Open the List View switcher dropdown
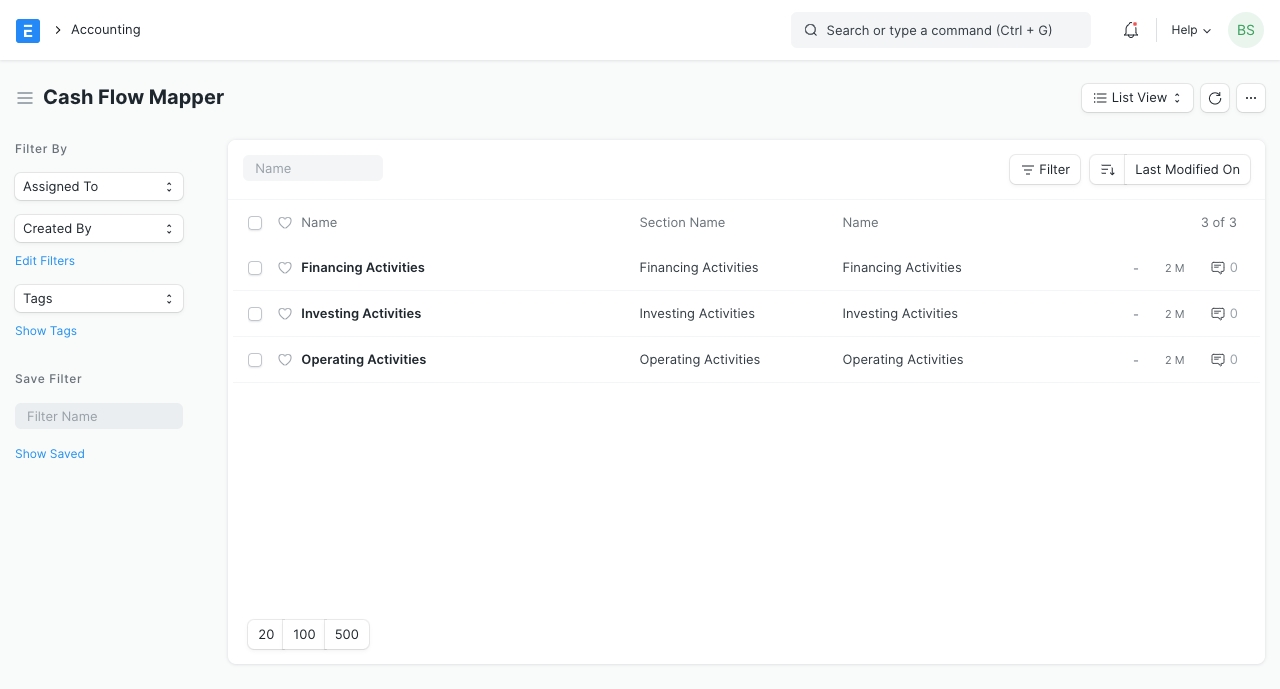Screen dimensions: 1280x689 [x=1137, y=98]
